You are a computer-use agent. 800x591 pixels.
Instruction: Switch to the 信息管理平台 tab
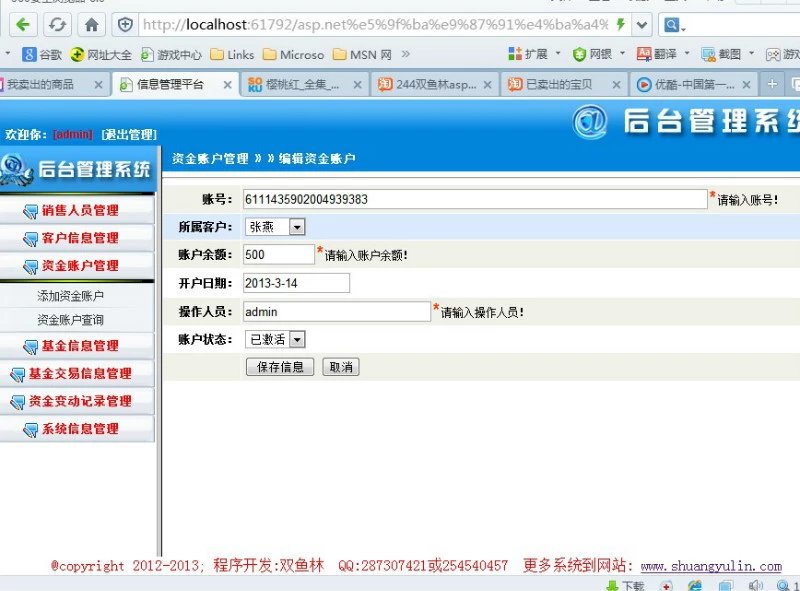pos(170,84)
